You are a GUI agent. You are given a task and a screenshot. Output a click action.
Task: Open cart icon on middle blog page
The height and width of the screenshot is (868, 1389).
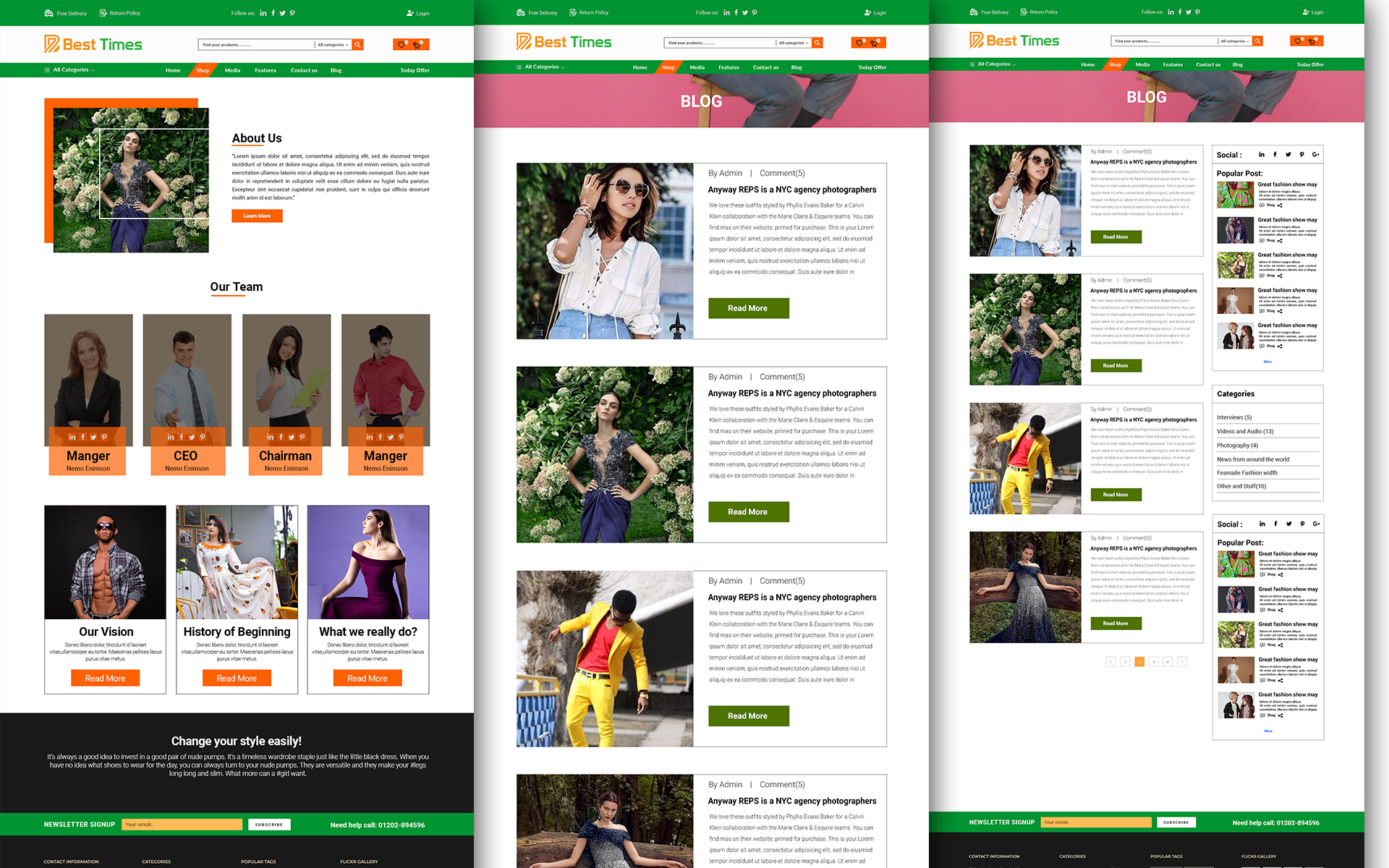coord(875,43)
